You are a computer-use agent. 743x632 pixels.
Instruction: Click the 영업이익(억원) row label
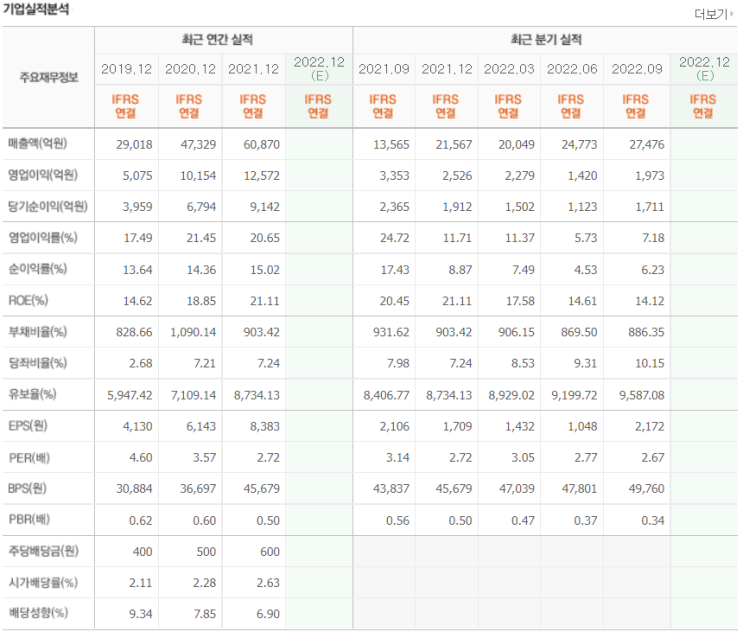tap(43, 175)
